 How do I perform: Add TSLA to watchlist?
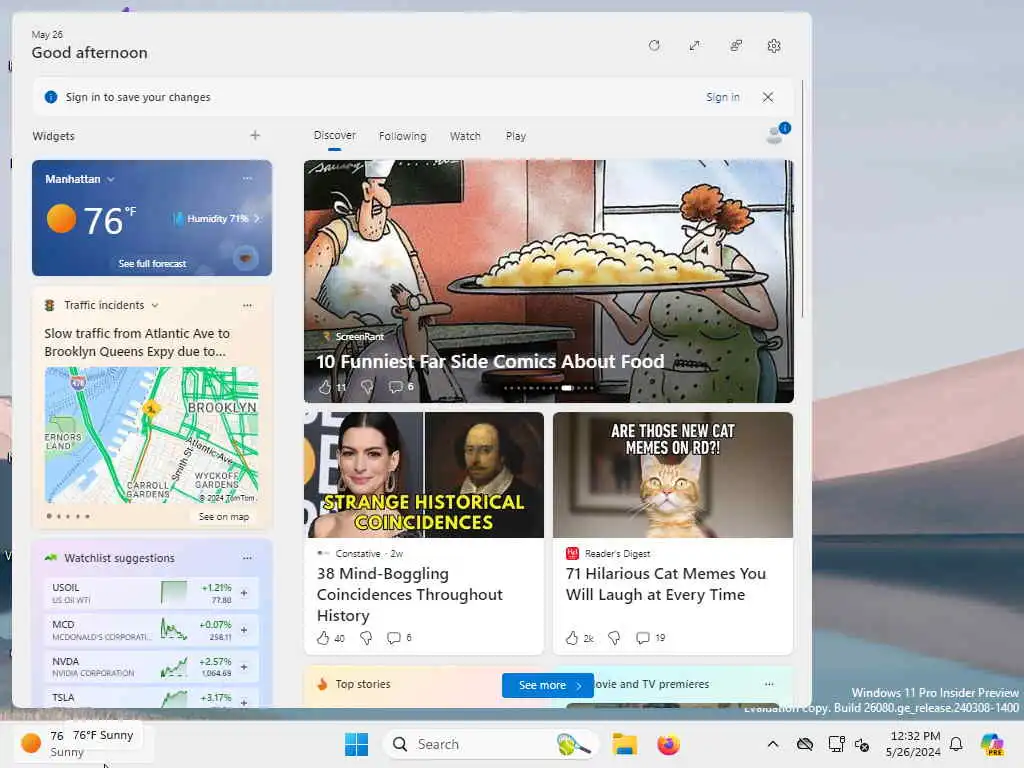pyautogui.click(x=244, y=703)
